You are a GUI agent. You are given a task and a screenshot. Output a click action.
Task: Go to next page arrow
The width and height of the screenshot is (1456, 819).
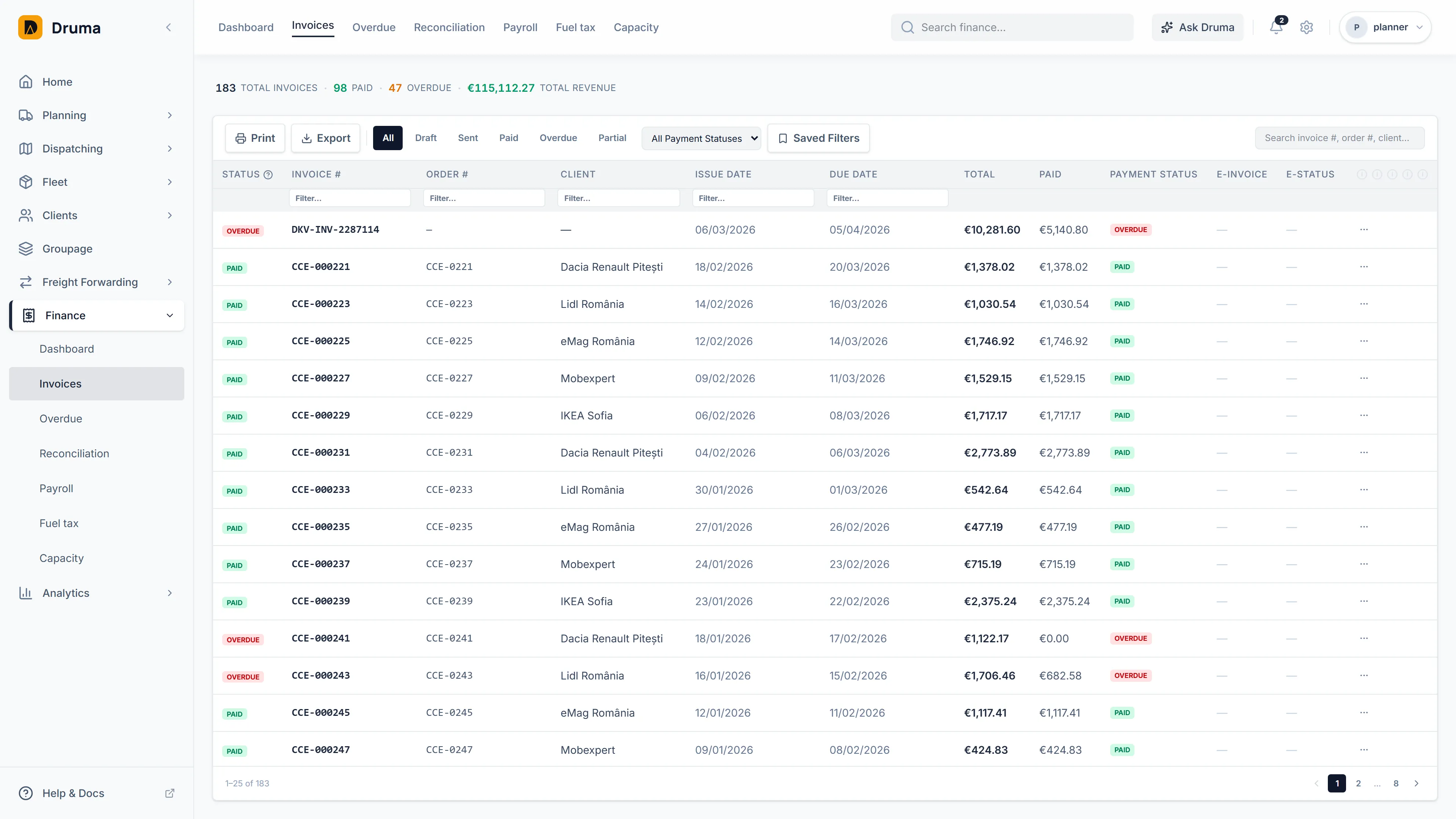(x=1417, y=783)
